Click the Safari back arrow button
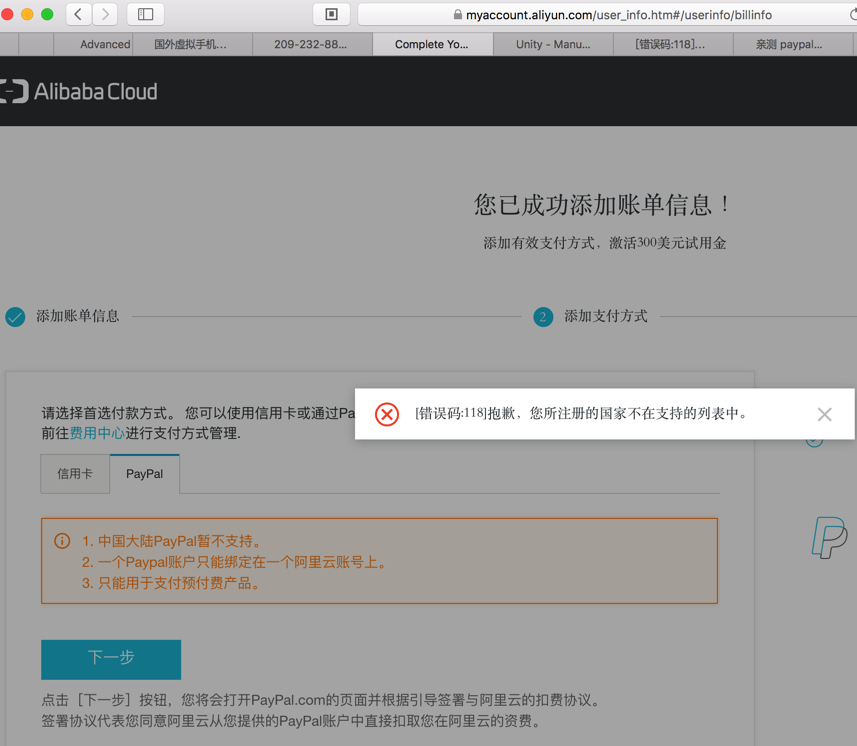The width and height of the screenshot is (857, 746). tap(78, 14)
